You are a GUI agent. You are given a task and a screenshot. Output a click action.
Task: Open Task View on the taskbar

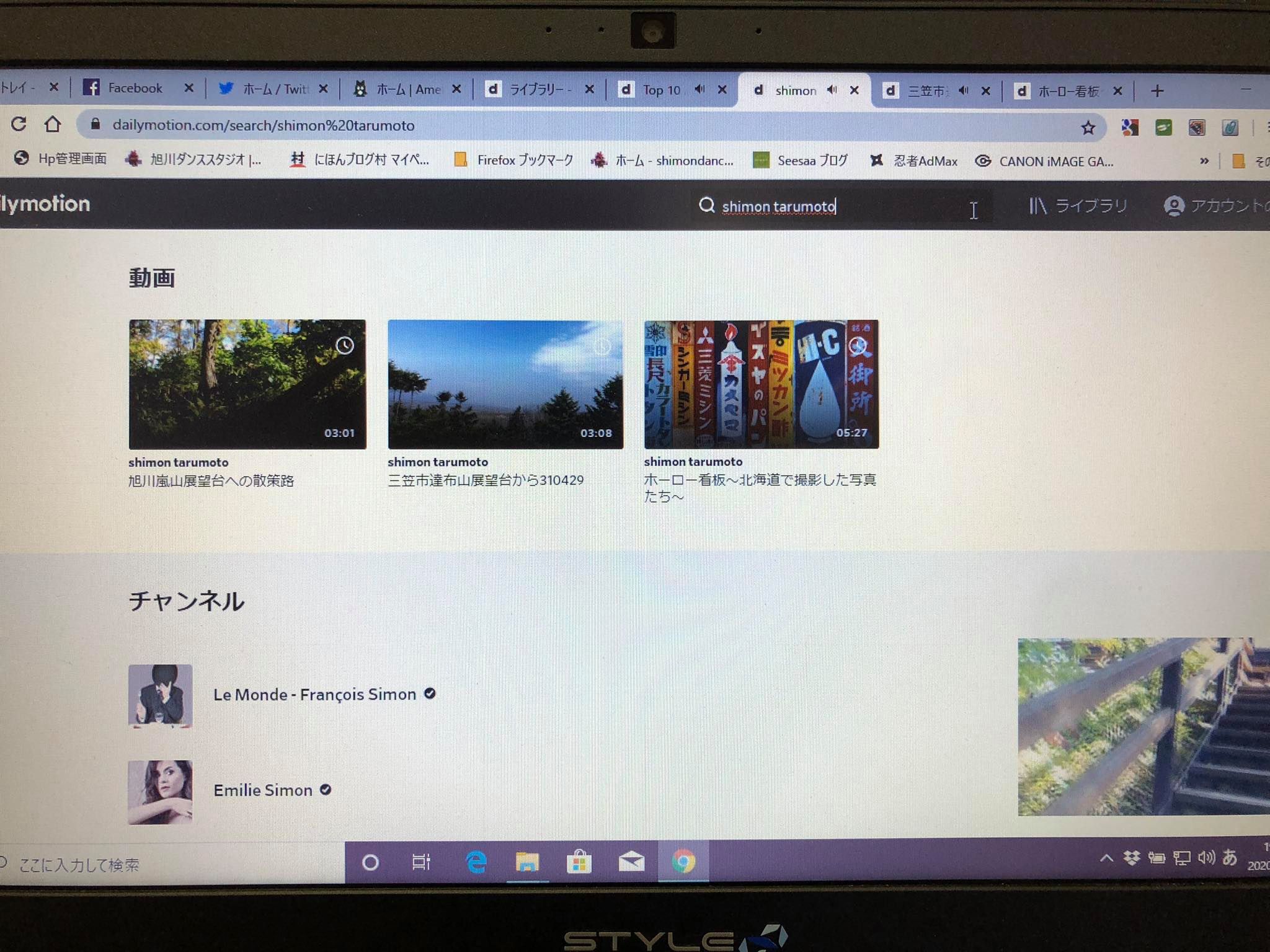421,862
